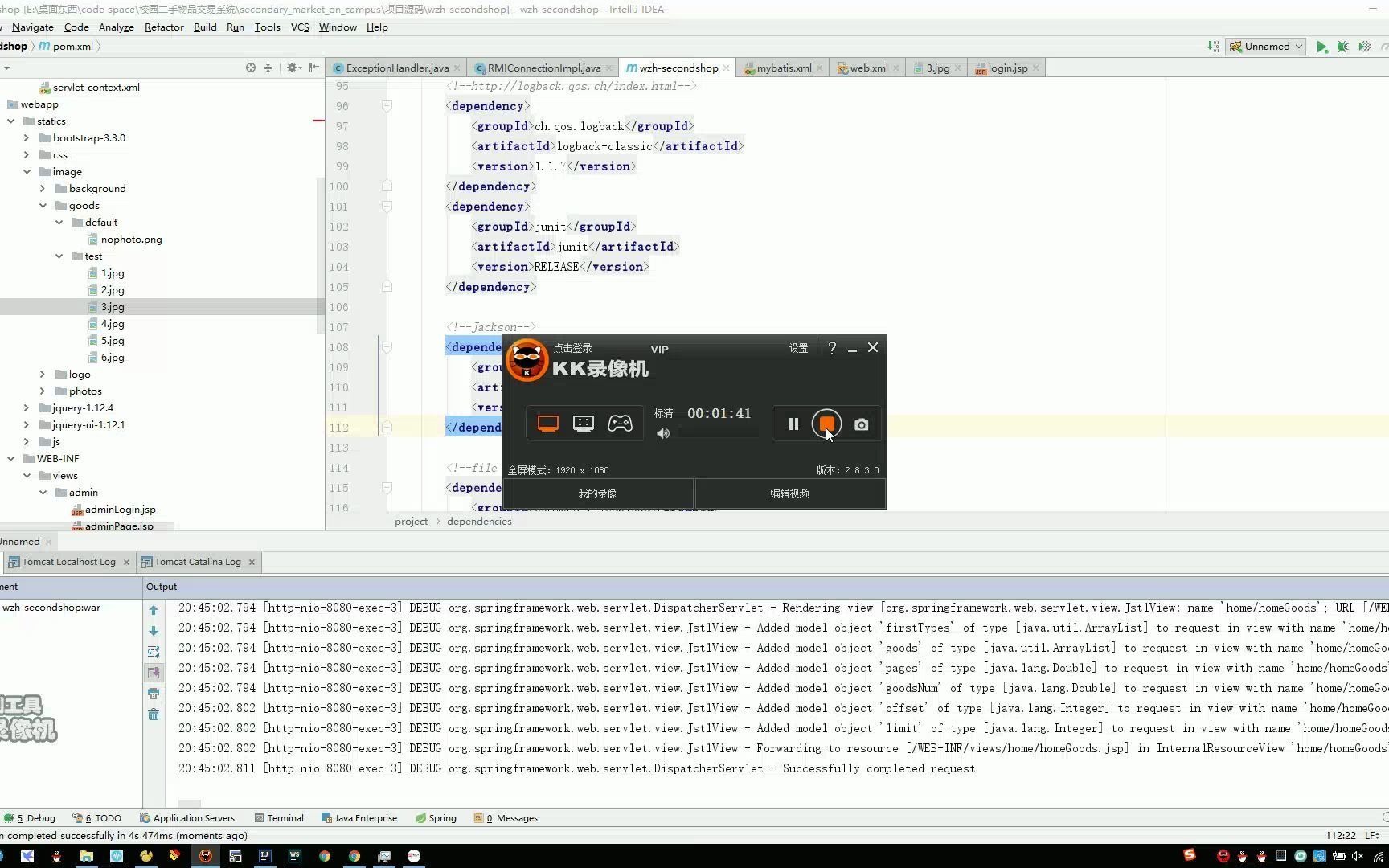
Task: Expand the background folder
Action: (43, 189)
